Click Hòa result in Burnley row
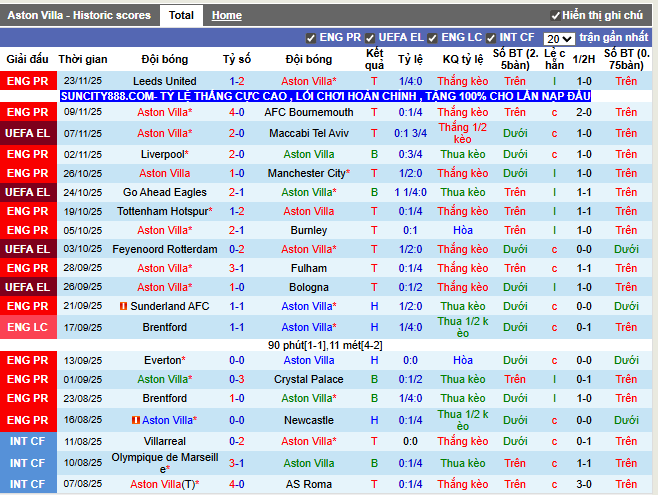Viewport: 658px width, 495px height. click(x=463, y=230)
